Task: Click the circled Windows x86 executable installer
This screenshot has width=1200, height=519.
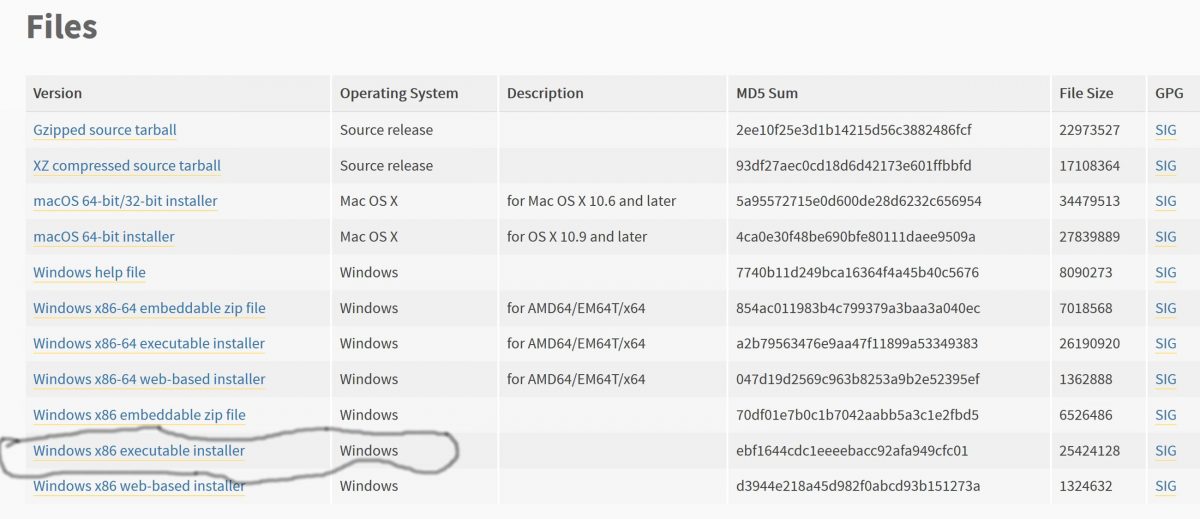Action: tap(139, 451)
